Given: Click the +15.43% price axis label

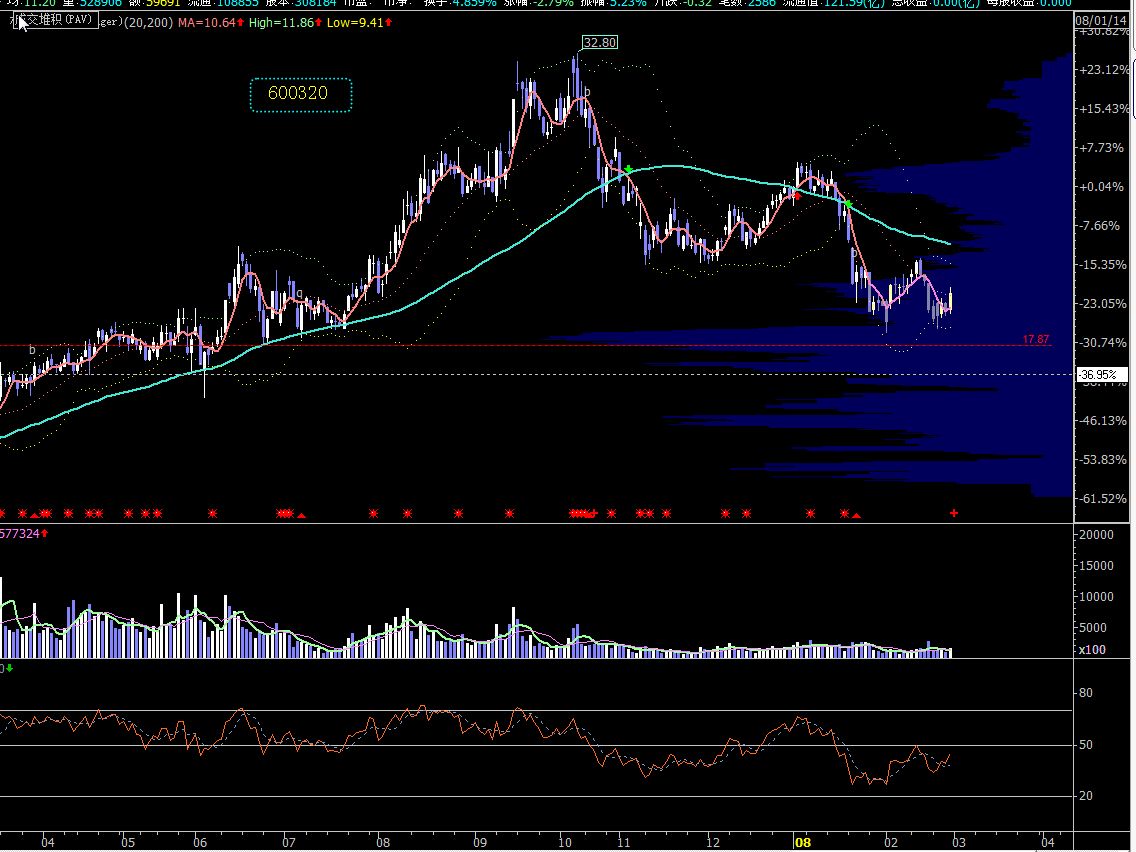Looking at the screenshot, I should [1104, 109].
